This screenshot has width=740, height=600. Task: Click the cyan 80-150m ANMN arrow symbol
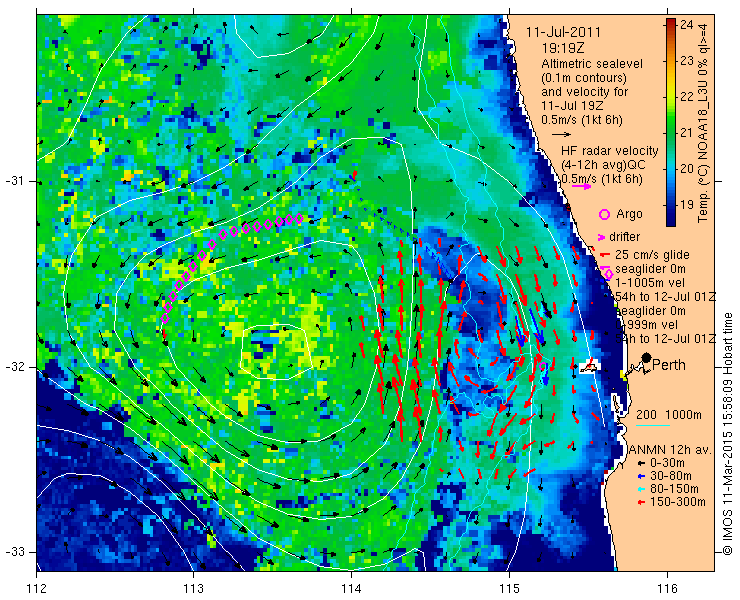[641, 489]
